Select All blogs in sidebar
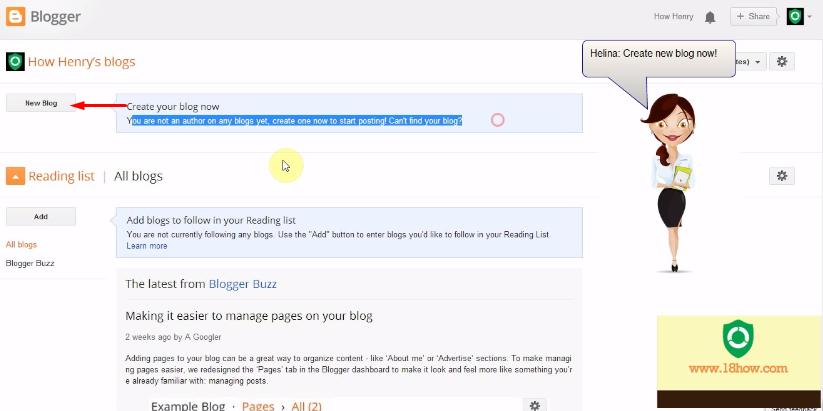The image size is (823, 411). coord(22,245)
